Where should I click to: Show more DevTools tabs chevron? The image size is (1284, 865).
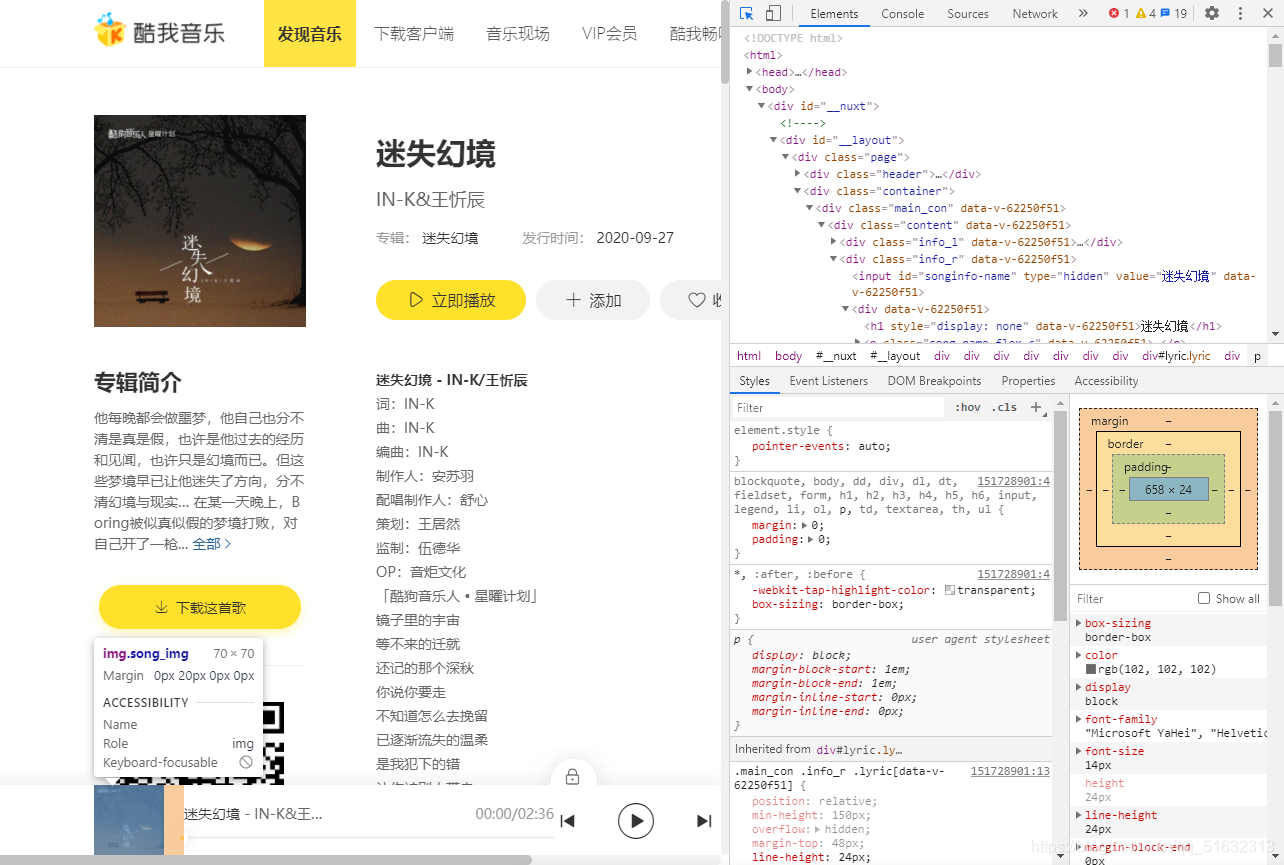[1083, 13]
